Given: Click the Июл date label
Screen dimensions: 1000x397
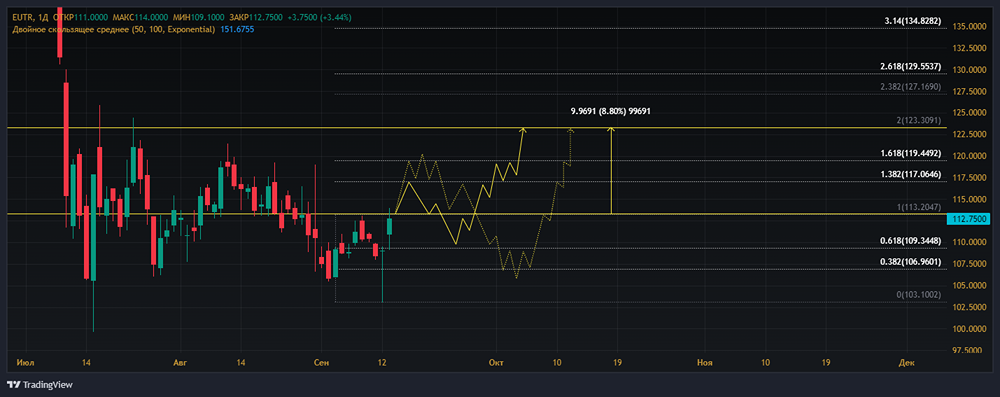Looking at the screenshot, I should click(26, 363).
